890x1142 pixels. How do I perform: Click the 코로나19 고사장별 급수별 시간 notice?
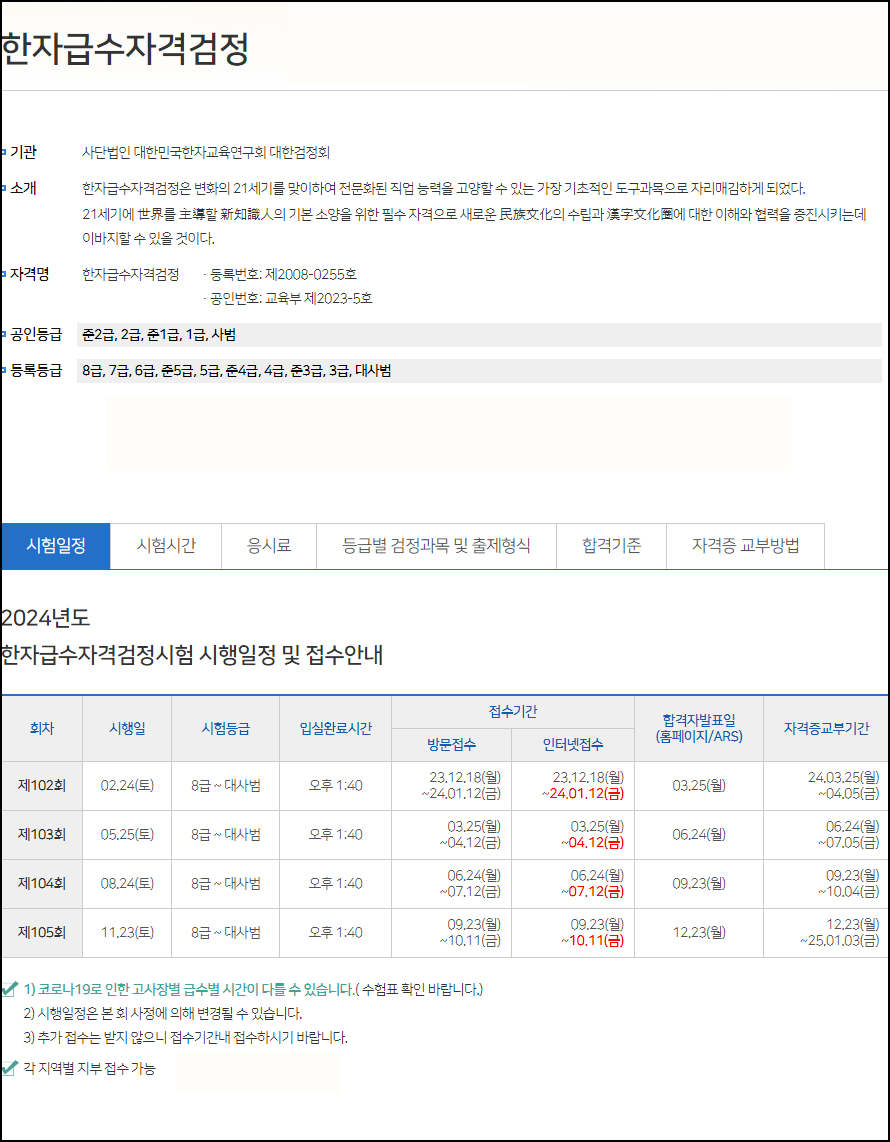click(x=253, y=989)
